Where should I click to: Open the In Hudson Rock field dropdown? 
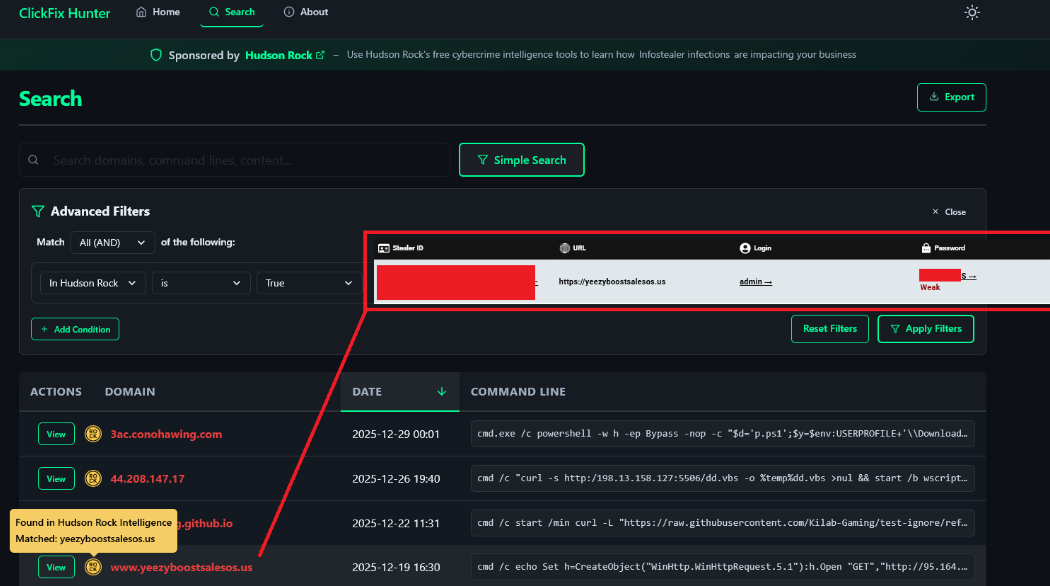pos(92,283)
